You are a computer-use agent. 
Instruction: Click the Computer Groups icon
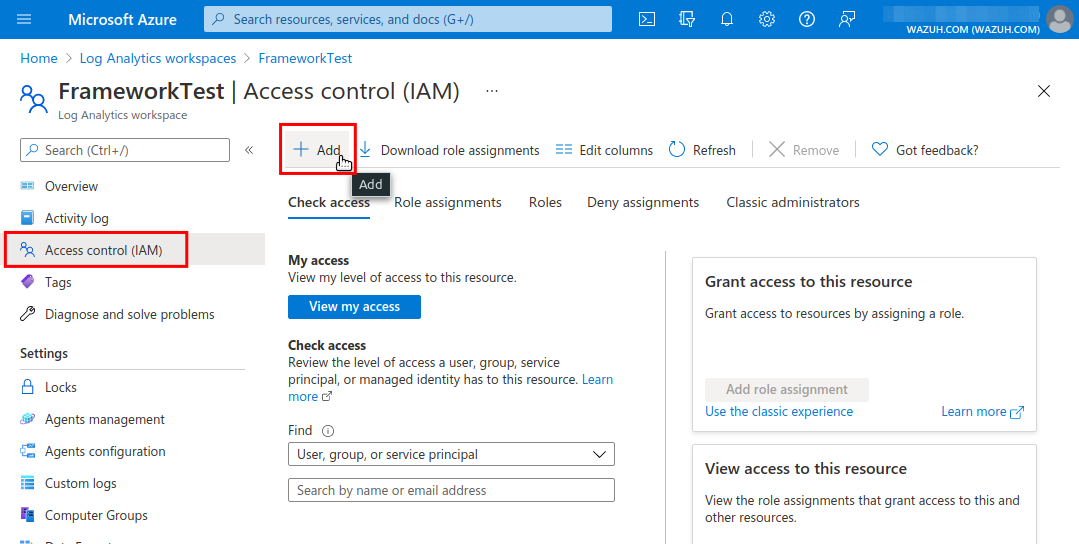(28, 515)
